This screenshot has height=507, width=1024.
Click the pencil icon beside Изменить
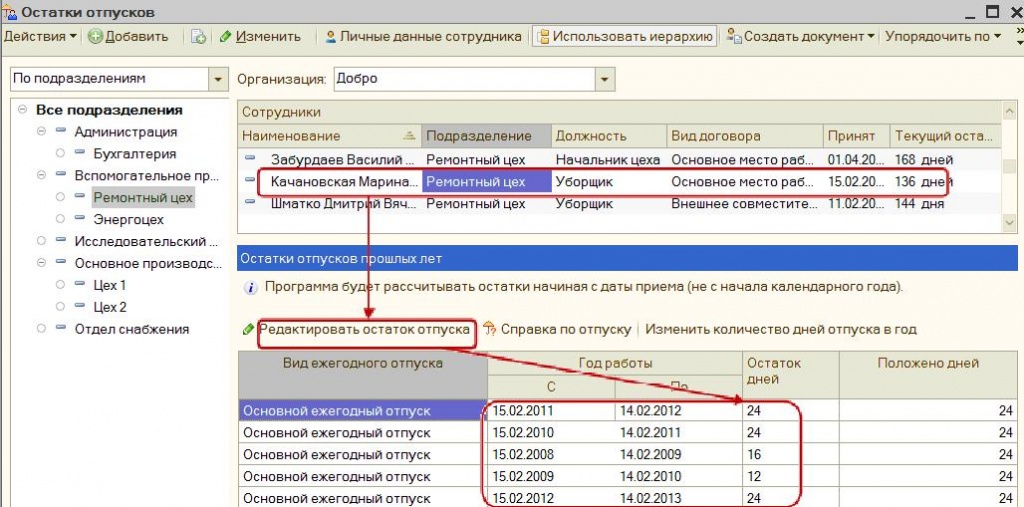(x=226, y=37)
